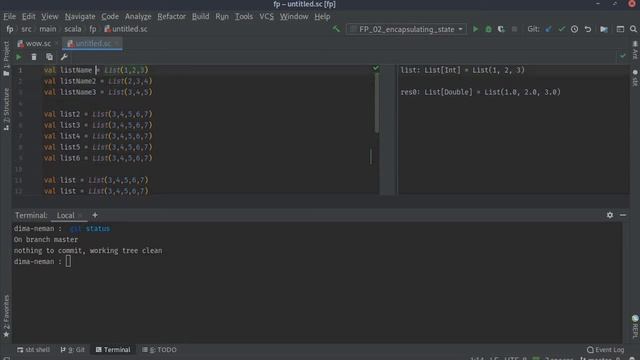Run the worksheet with green play icon
Screen dimensions: 640x360
(x=19, y=57)
